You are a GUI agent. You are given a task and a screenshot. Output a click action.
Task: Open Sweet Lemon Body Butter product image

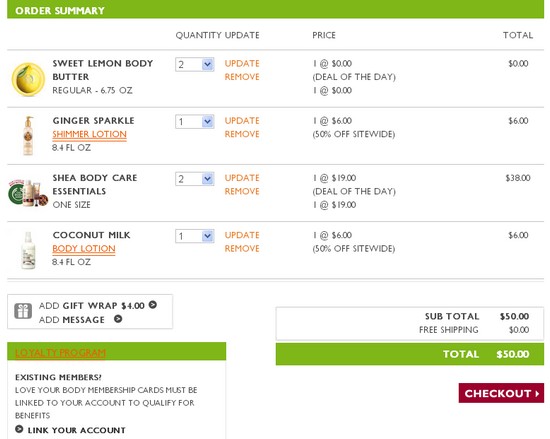(28, 79)
